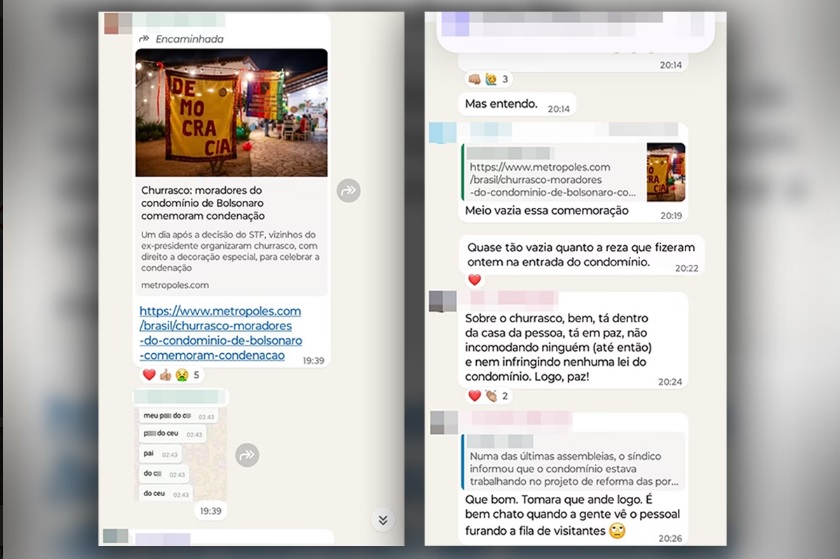Tap the small thumbnail in quoted metropoles preview

click(666, 172)
